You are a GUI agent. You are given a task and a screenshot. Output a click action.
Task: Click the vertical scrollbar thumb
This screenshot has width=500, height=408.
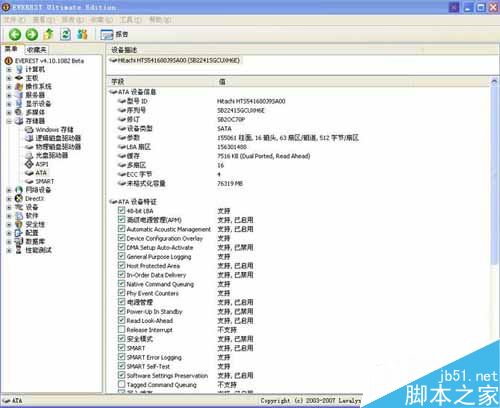point(494,175)
